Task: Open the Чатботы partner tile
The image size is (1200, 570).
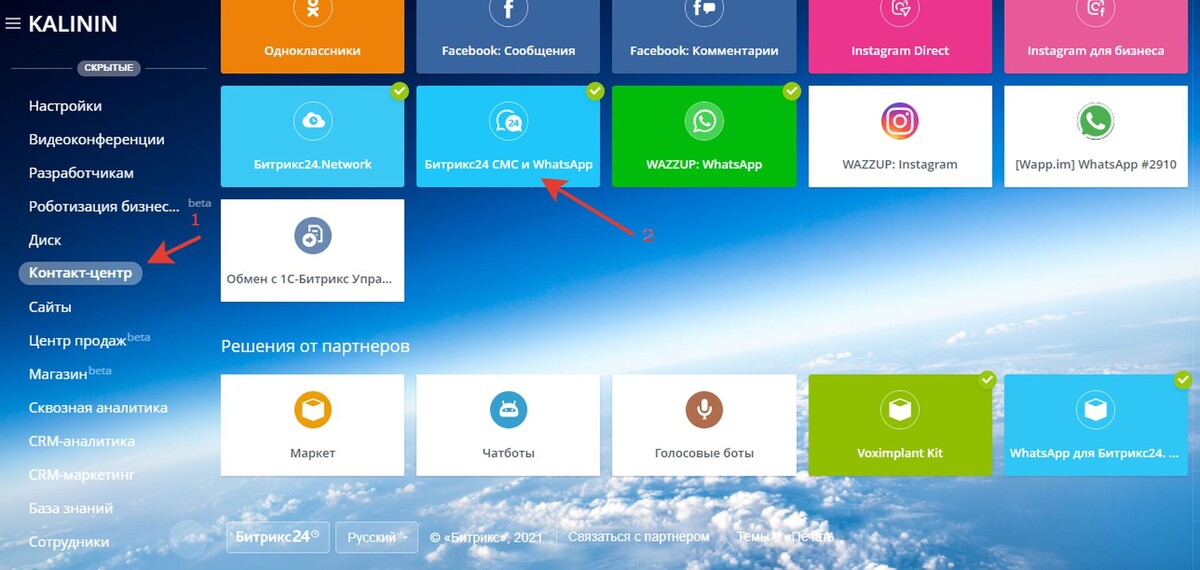Action: (508, 425)
